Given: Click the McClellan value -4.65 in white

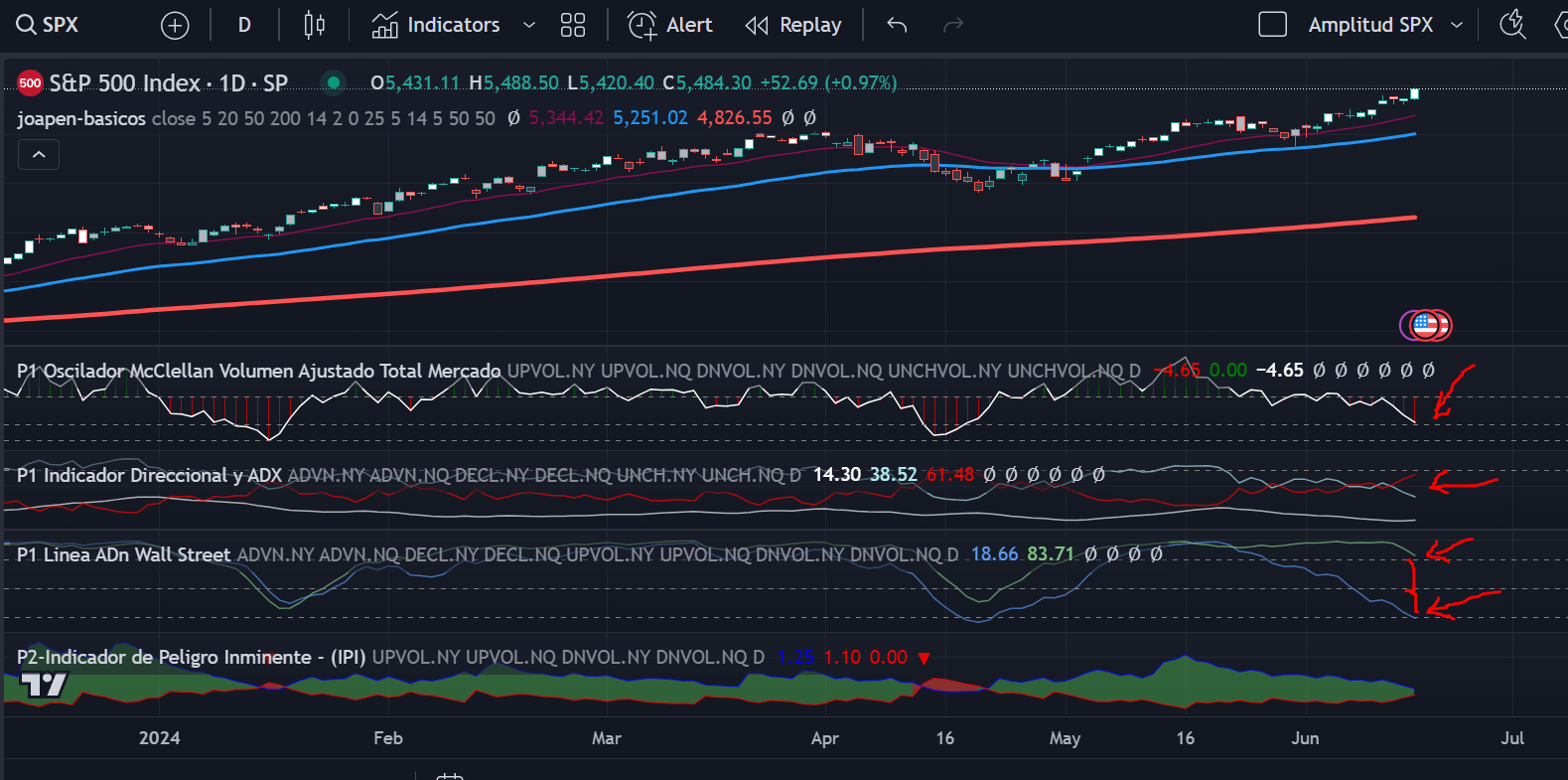Looking at the screenshot, I should pos(1280,371).
